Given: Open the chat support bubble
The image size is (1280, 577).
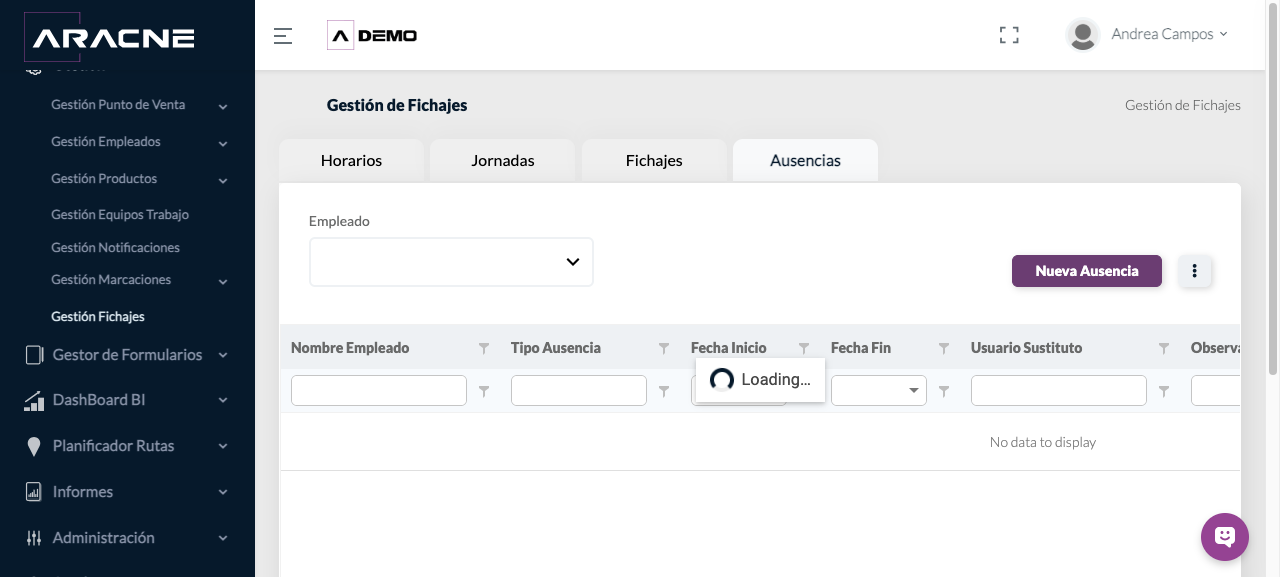Looking at the screenshot, I should tap(1225, 537).
